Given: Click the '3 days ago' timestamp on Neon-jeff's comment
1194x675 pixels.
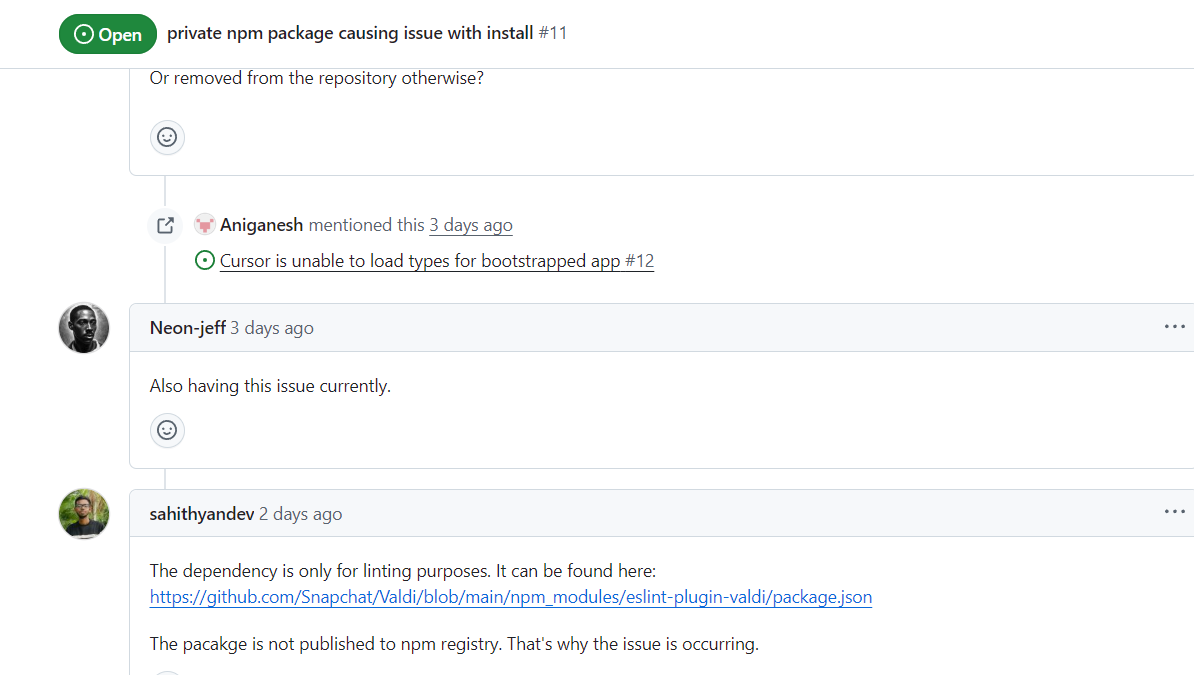Looking at the screenshot, I should (271, 328).
